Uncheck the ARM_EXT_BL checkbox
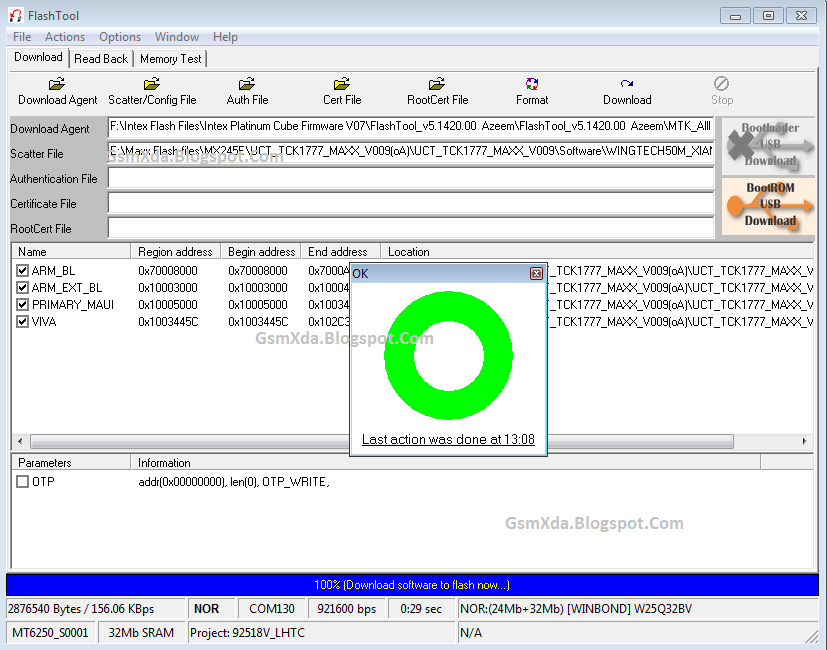Screen dimensions: 827x650 click(x=22, y=288)
